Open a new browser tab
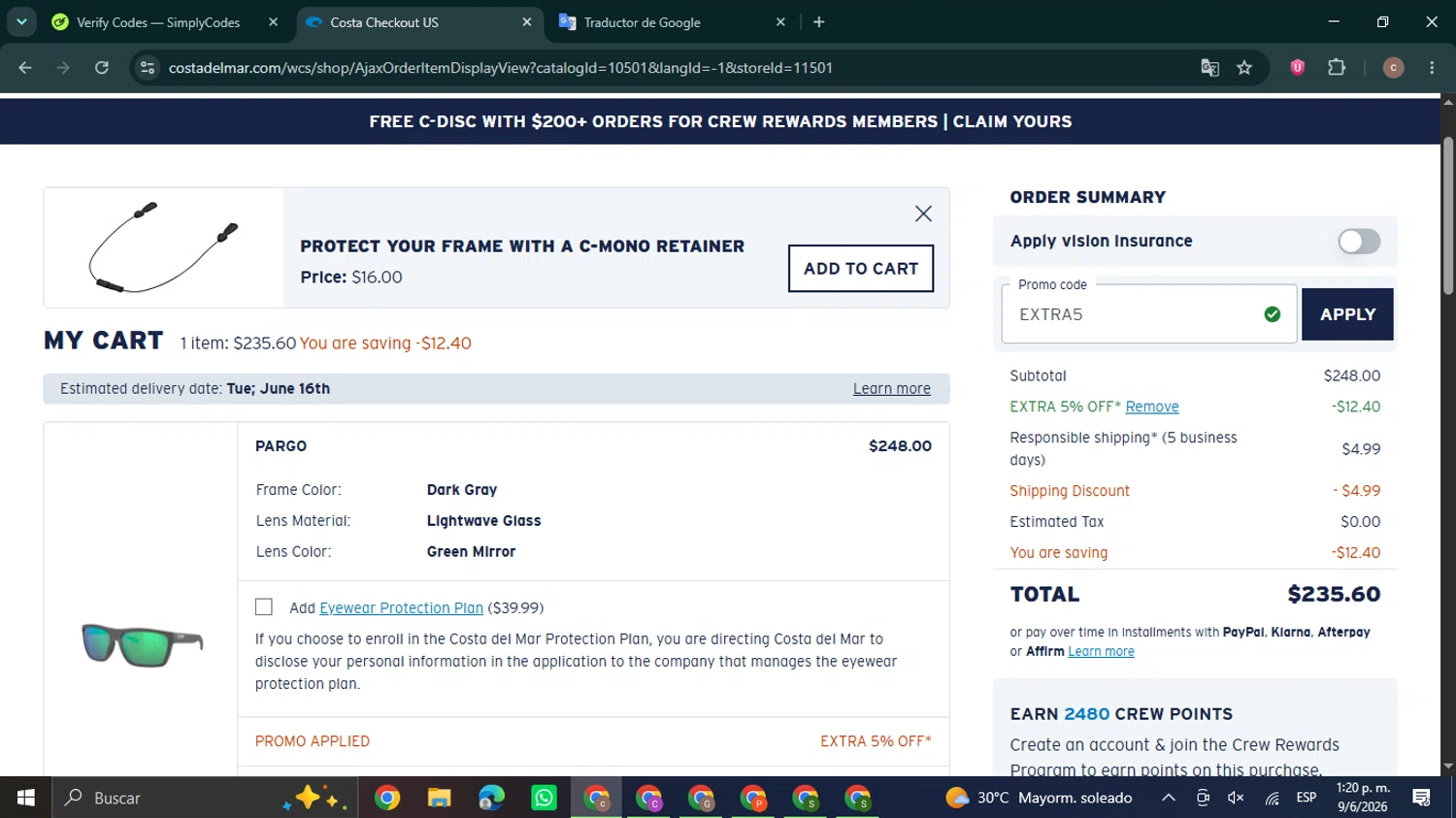Screen dimensions: 1456x818 click(819, 22)
